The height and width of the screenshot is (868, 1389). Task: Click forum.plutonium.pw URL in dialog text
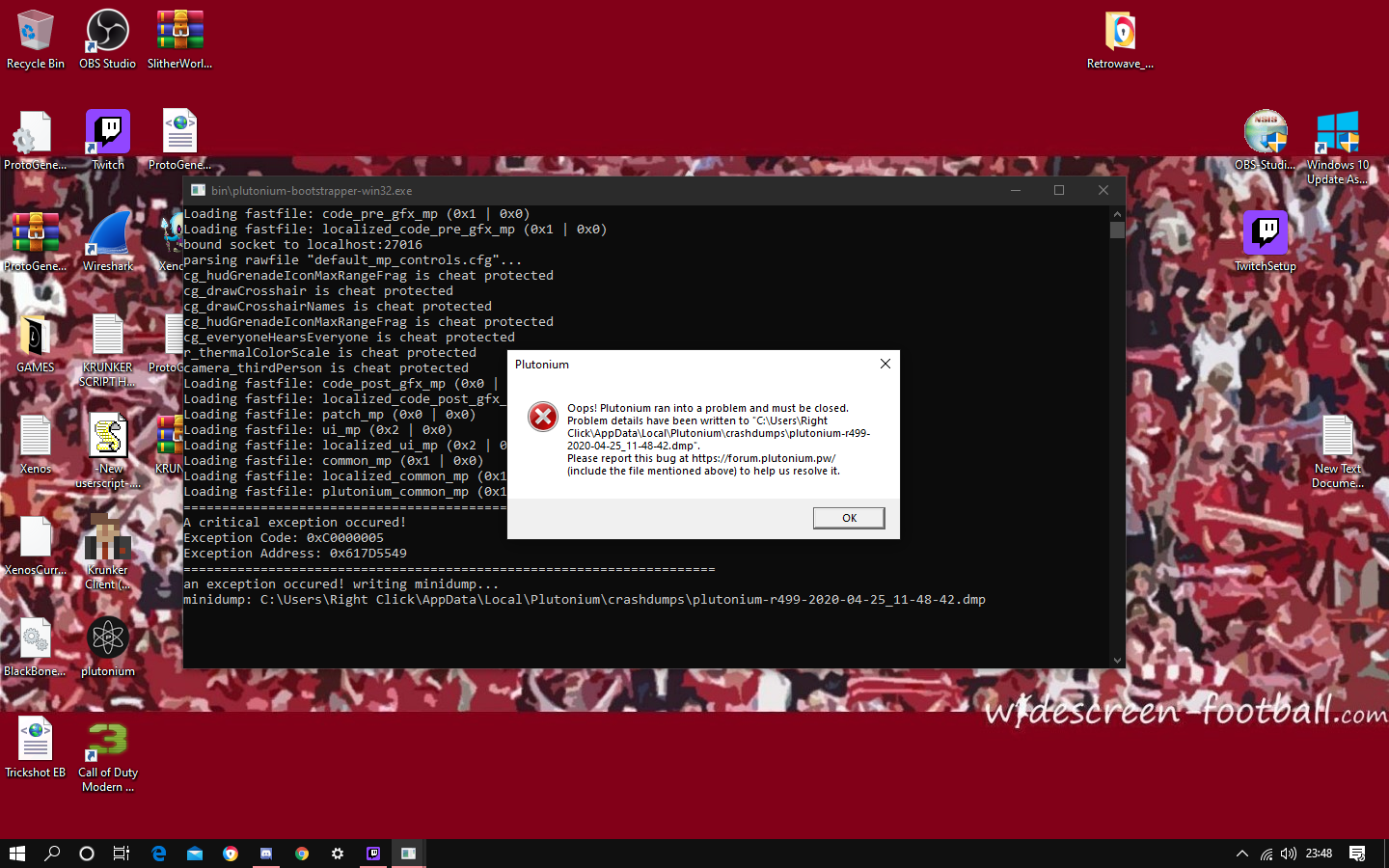tap(763, 458)
